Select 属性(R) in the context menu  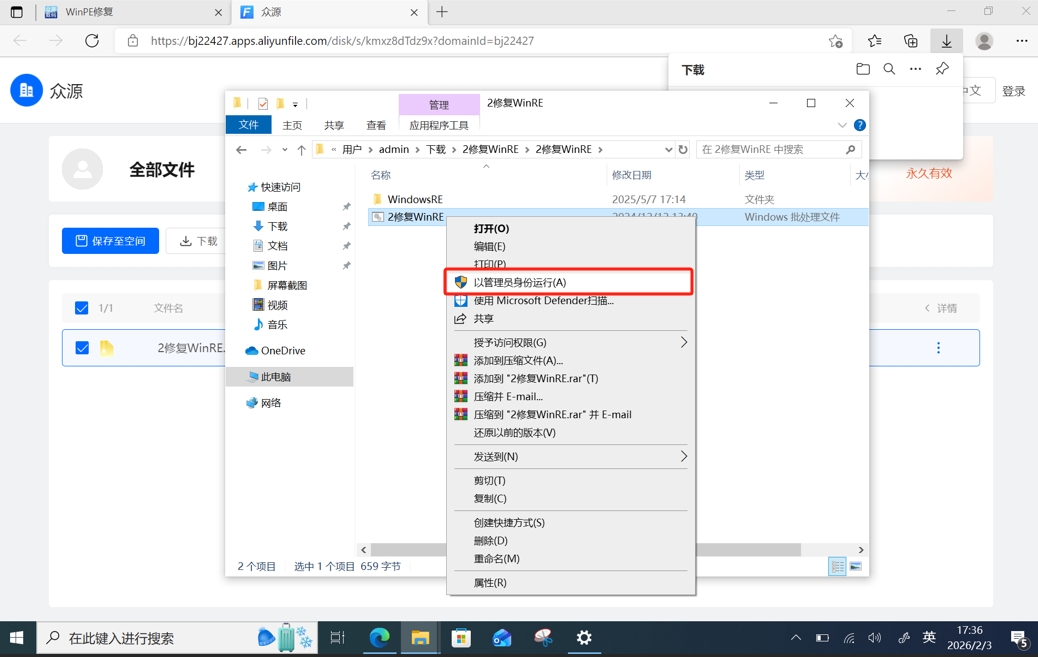pos(490,582)
